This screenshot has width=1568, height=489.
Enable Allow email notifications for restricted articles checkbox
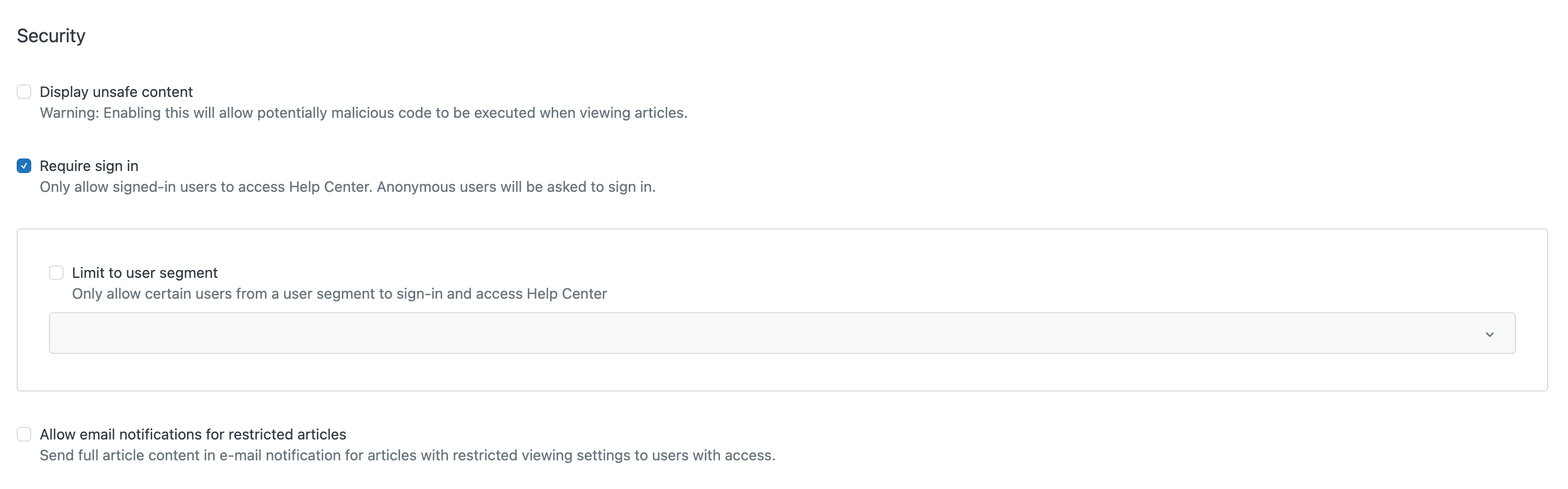[24, 434]
